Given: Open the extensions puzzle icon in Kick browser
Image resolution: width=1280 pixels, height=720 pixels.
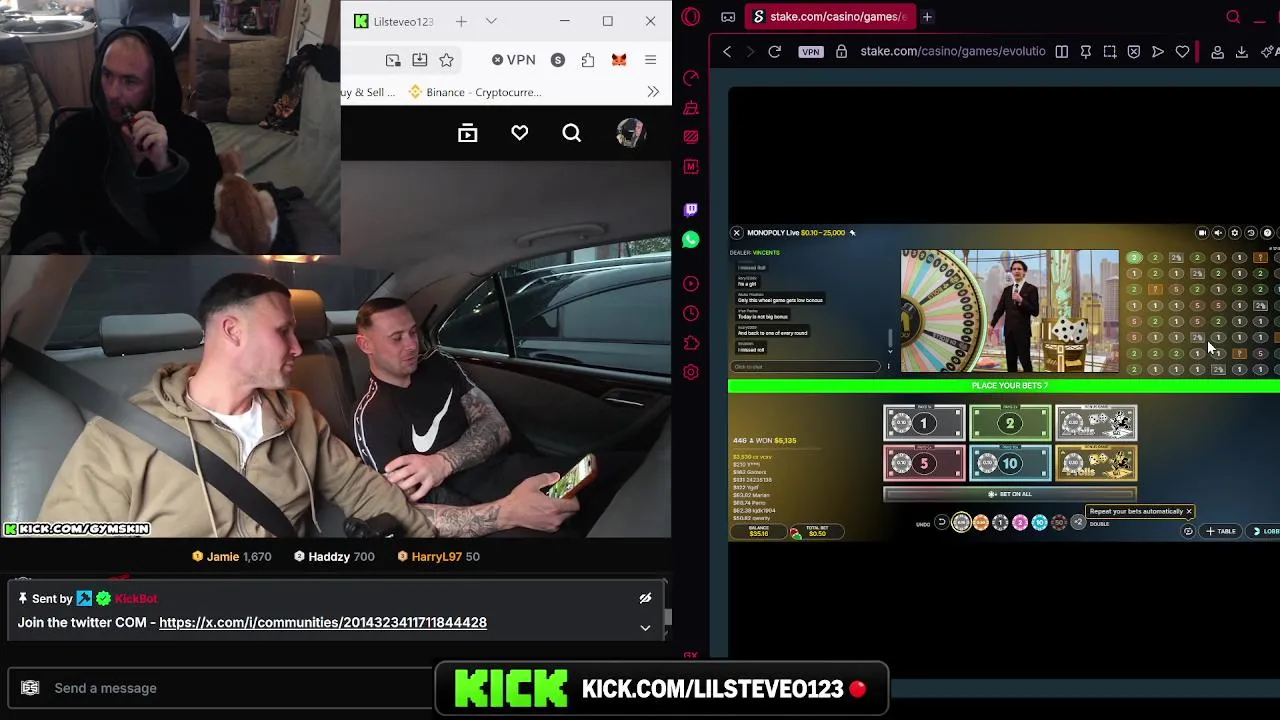Looking at the screenshot, I should pyautogui.click(x=588, y=60).
